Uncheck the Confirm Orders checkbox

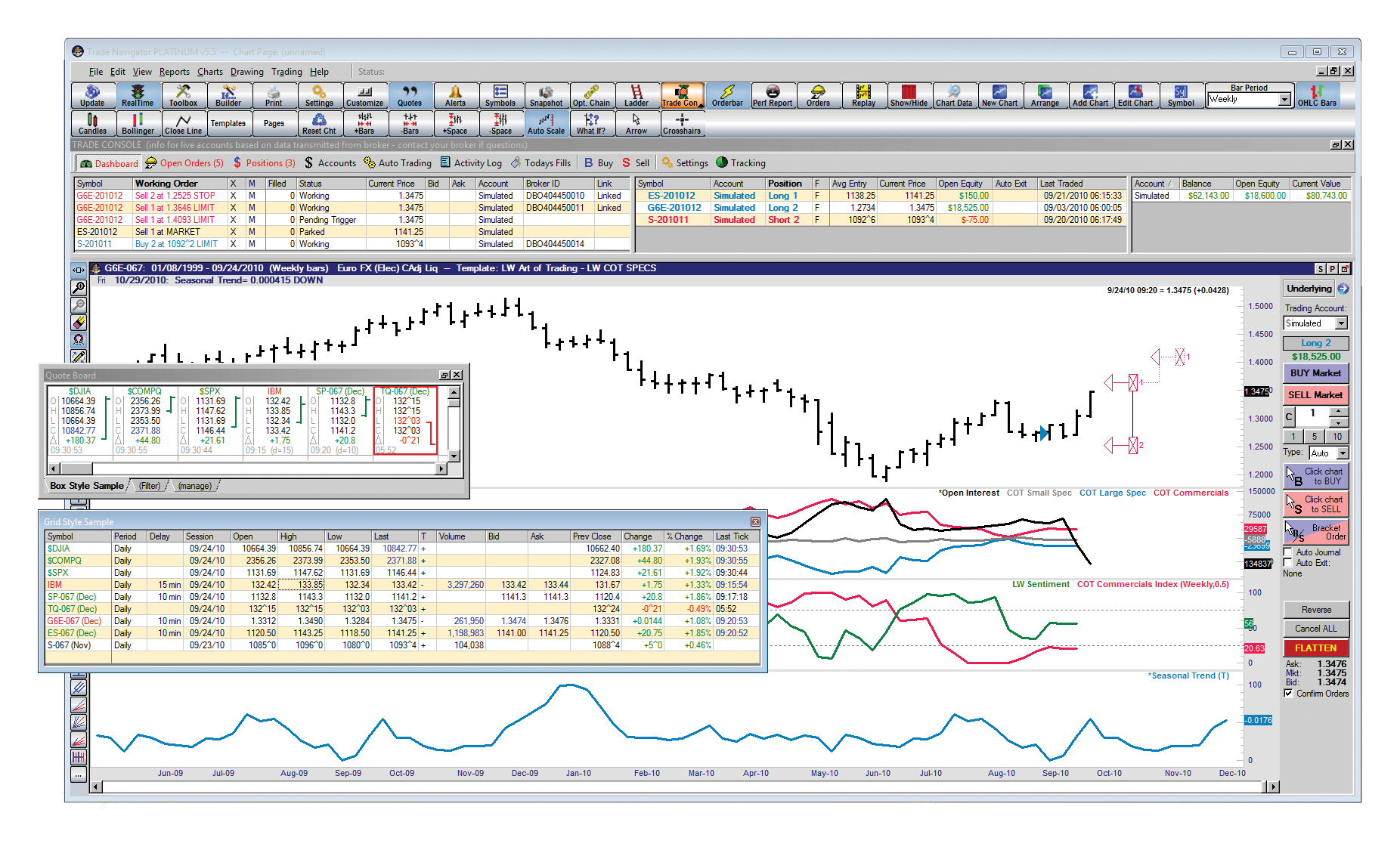click(x=1288, y=694)
